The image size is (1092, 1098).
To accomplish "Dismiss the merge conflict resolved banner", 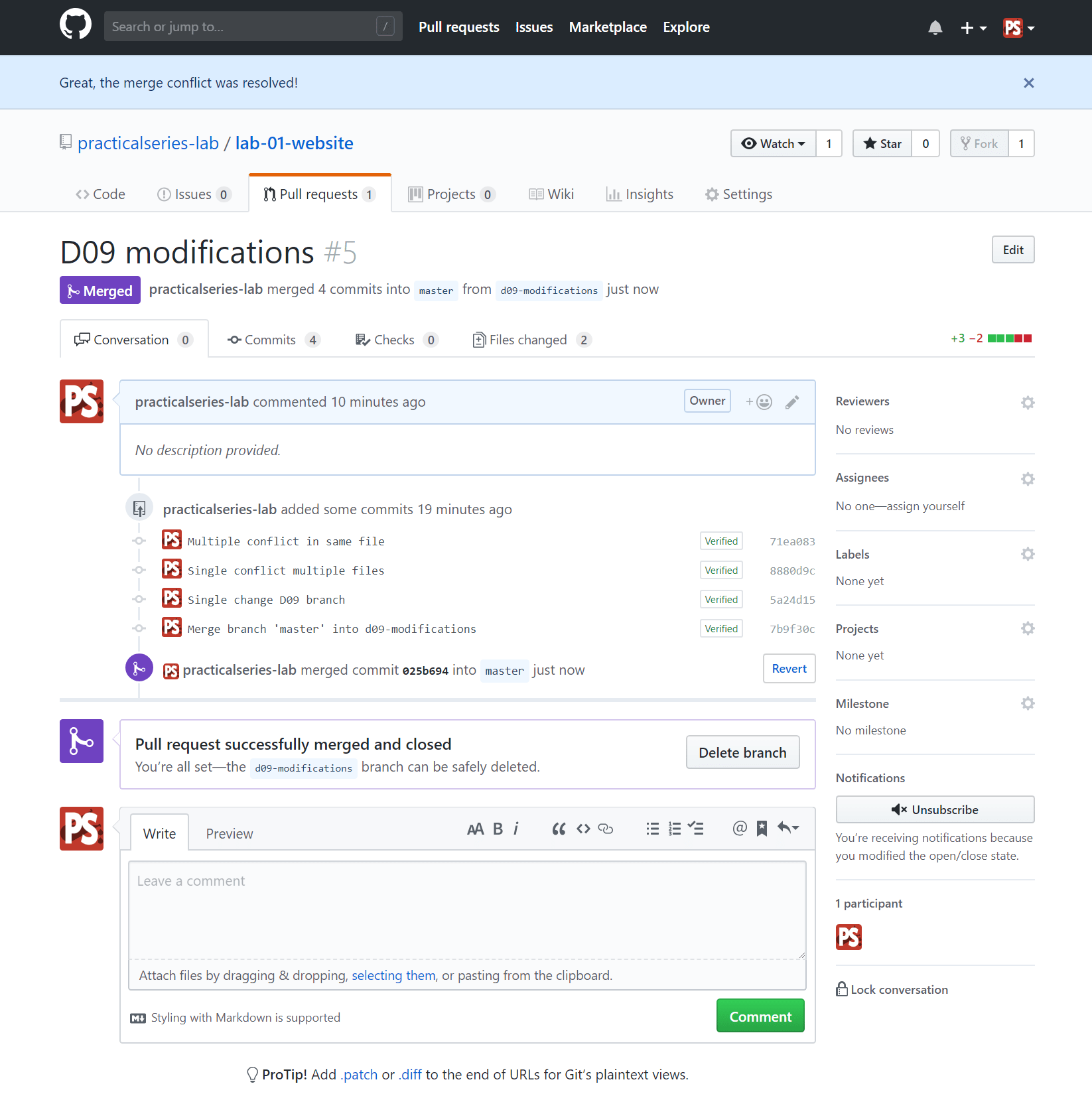I will 1028,83.
